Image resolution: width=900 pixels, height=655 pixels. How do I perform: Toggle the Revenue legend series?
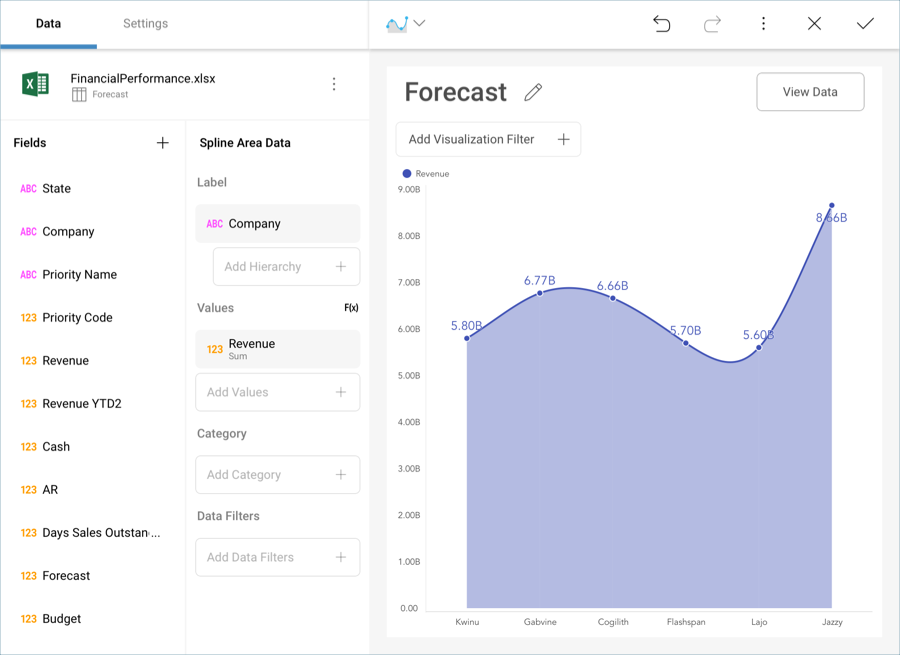(x=426, y=174)
